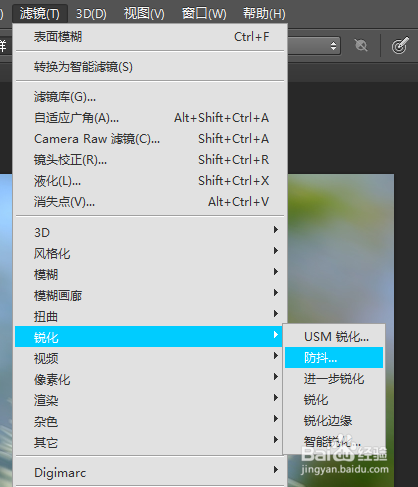Apply 锐化边缘 filter
418x487 pixels.
334,421
